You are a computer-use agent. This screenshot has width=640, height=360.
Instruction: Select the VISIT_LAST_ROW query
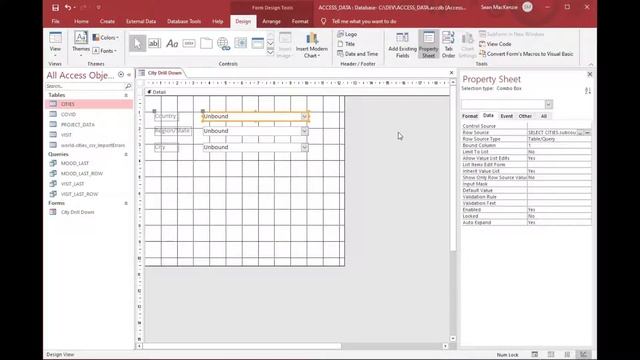tap(89, 194)
